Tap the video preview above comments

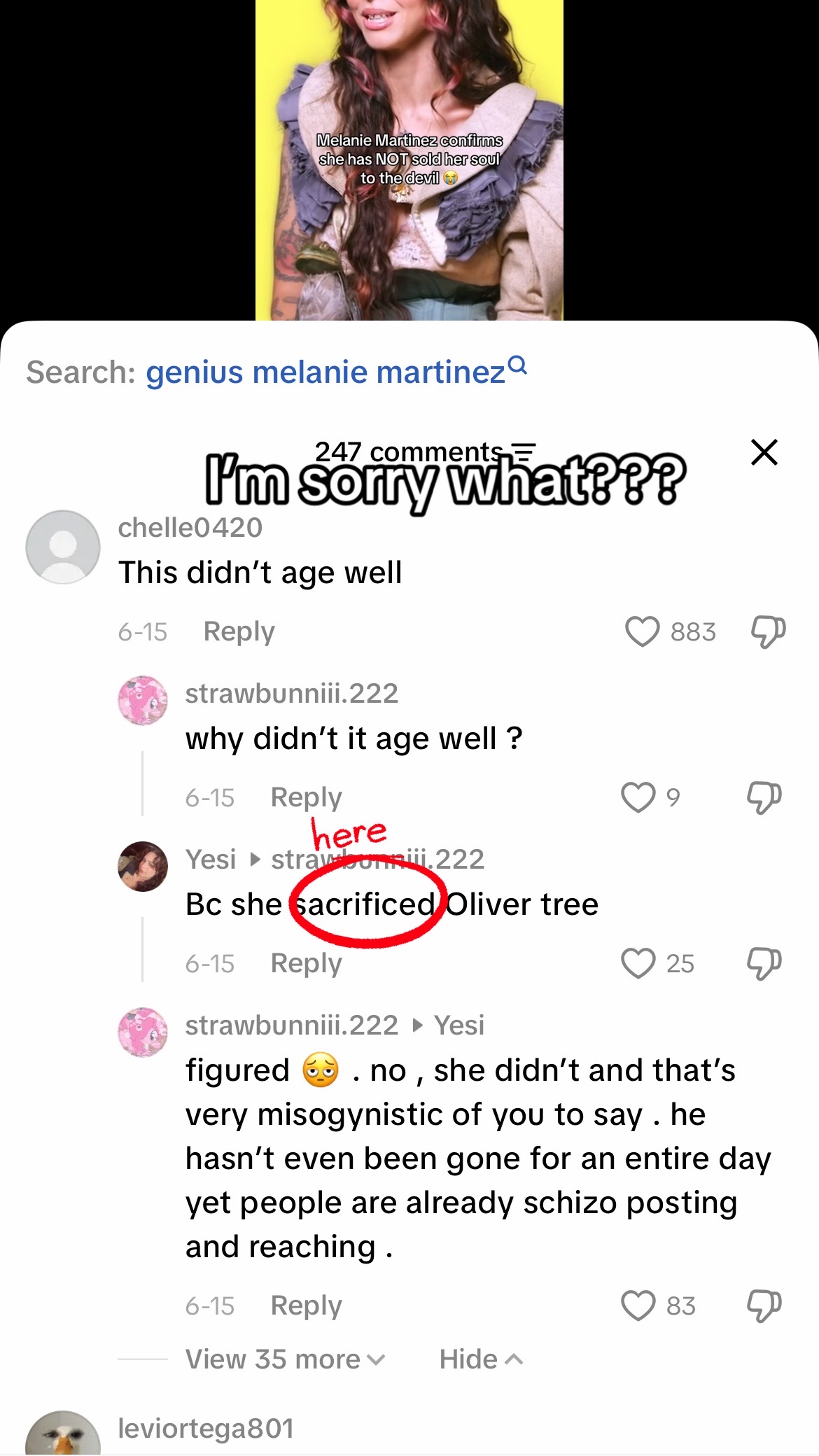pos(409,160)
